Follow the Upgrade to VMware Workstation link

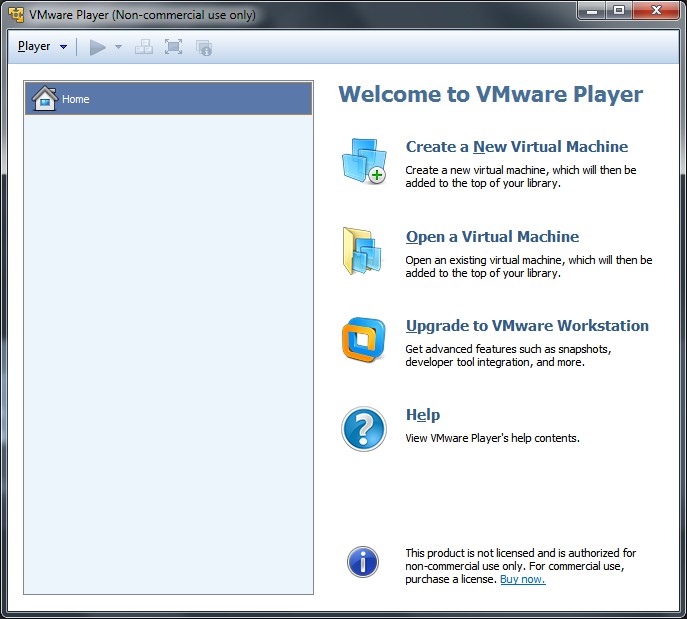coord(527,326)
